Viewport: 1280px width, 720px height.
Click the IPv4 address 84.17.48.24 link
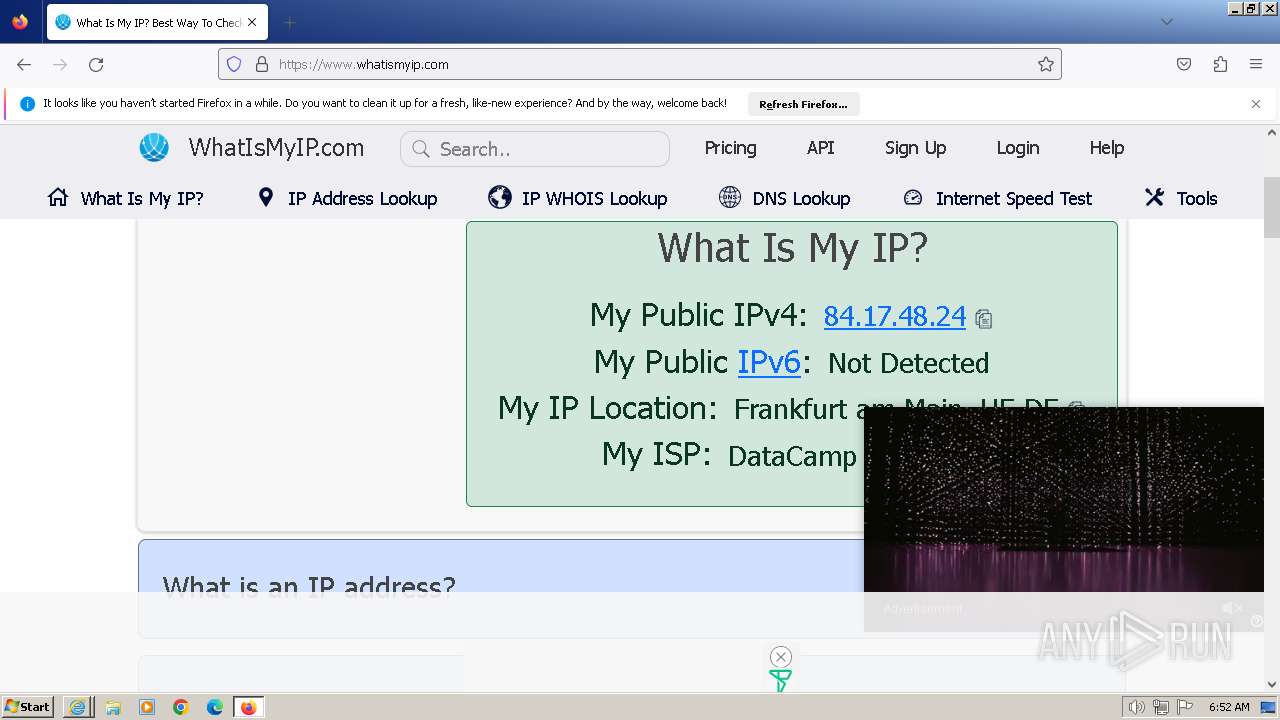[894, 316]
